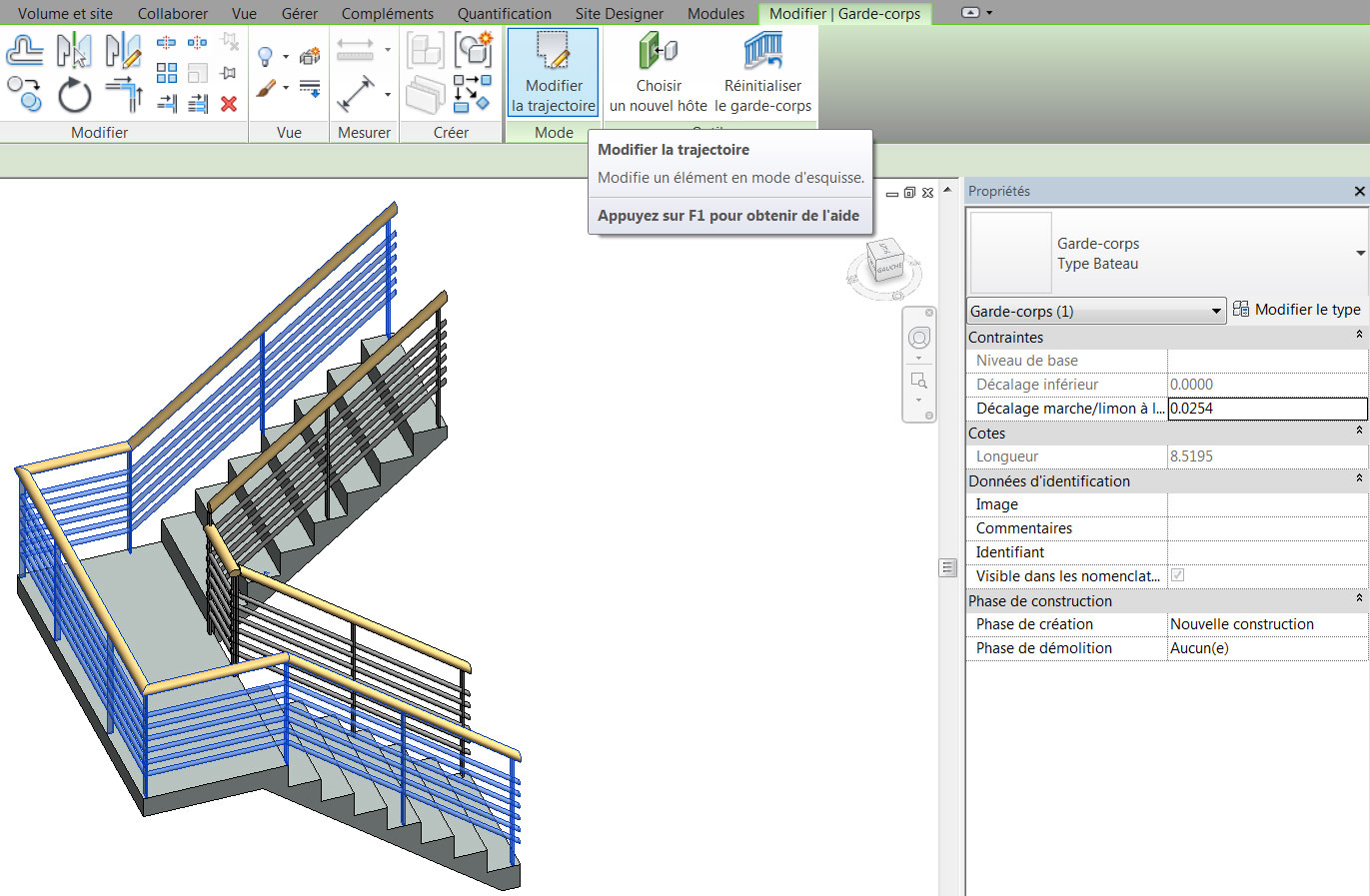This screenshot has height=896, width=1370.
Task: Expand the Garde-corps (1) selection dropdown
Action: point(1215,311)
